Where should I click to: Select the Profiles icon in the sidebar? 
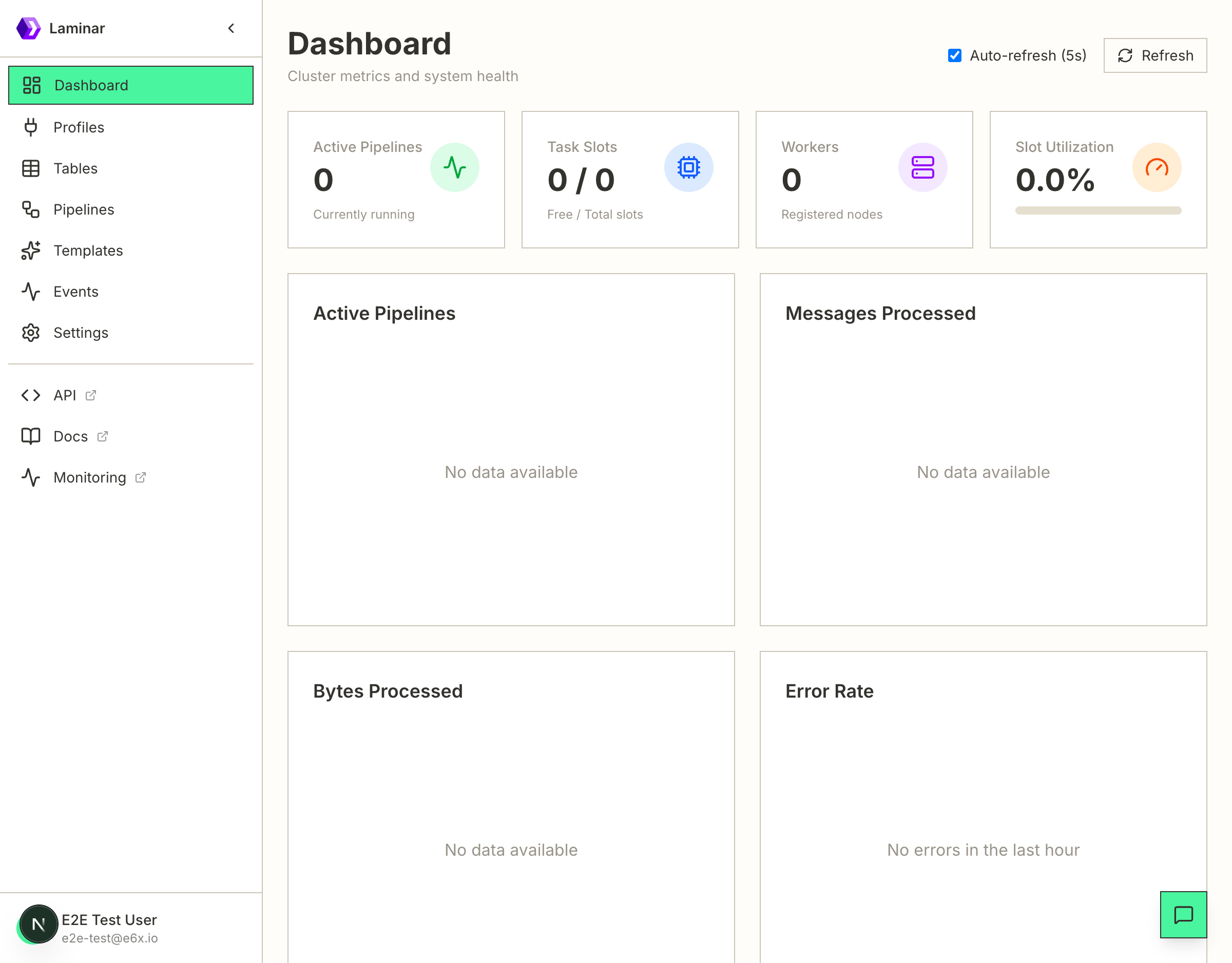(x=31, y=127)
